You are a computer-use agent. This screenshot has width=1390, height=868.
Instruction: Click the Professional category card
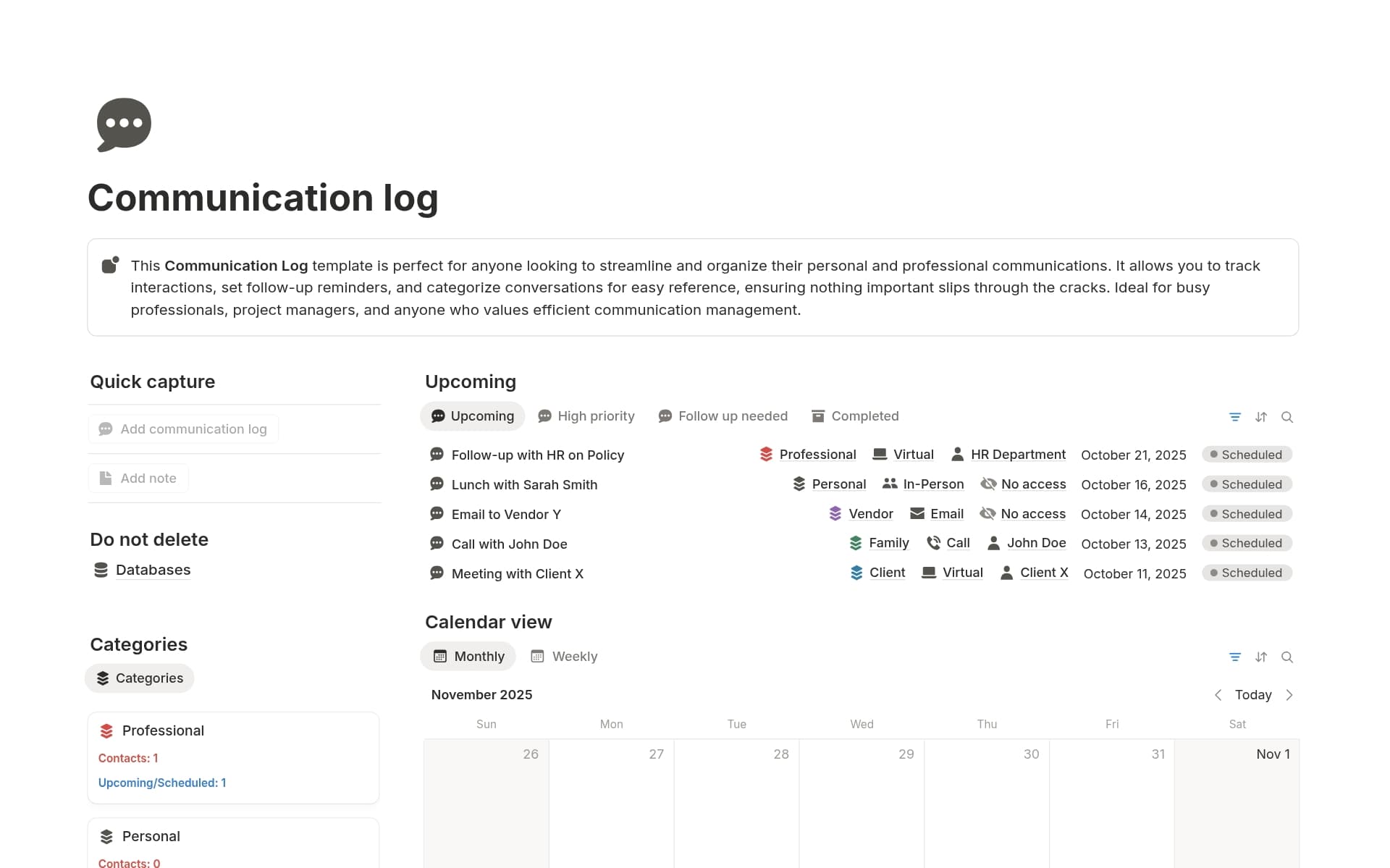[x=233, y=757]
